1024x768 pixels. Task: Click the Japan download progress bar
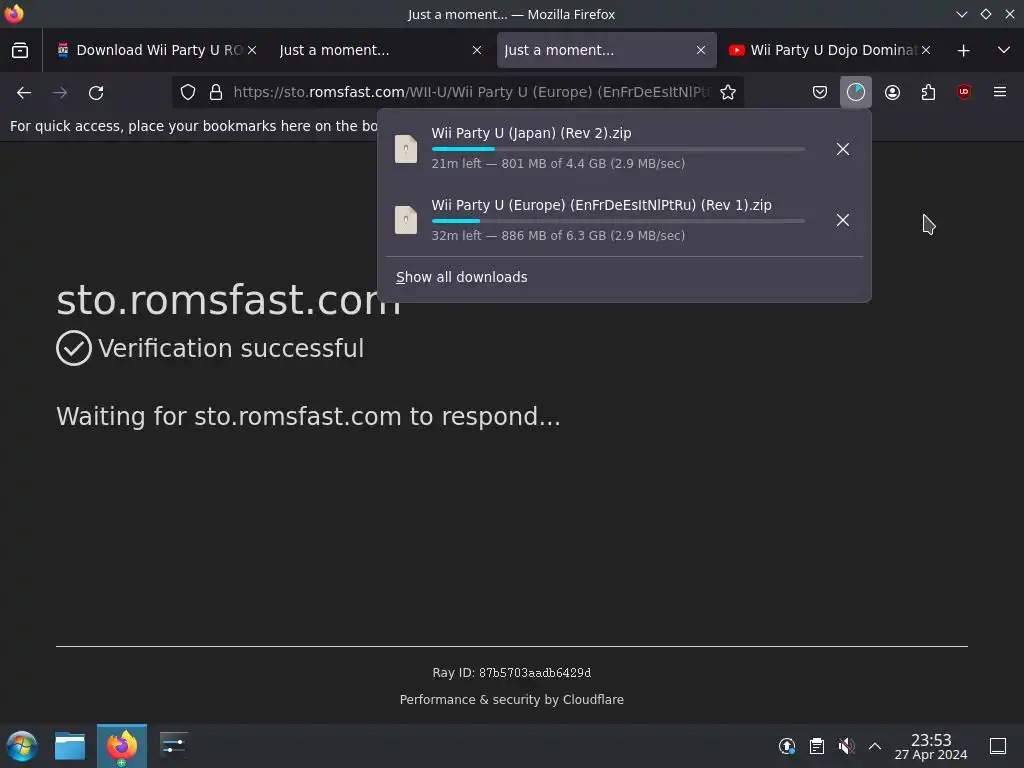[618, 149]
